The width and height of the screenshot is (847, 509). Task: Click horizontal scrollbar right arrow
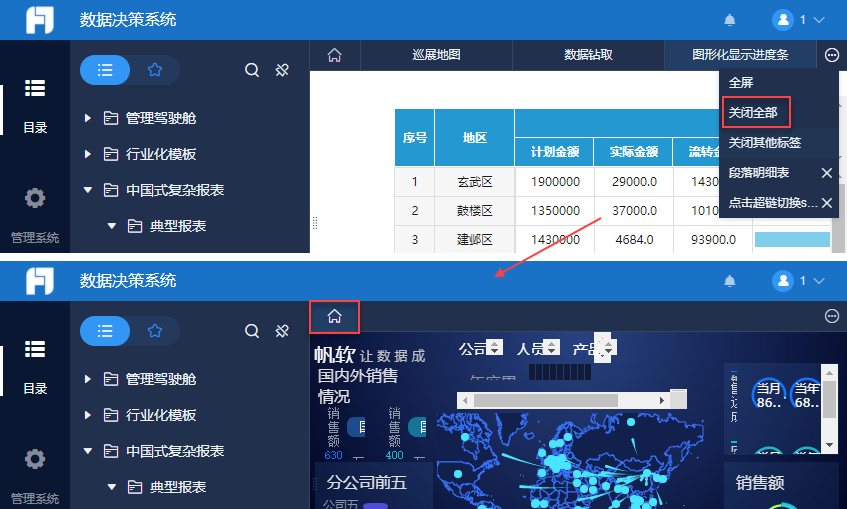tap(661, 400)
